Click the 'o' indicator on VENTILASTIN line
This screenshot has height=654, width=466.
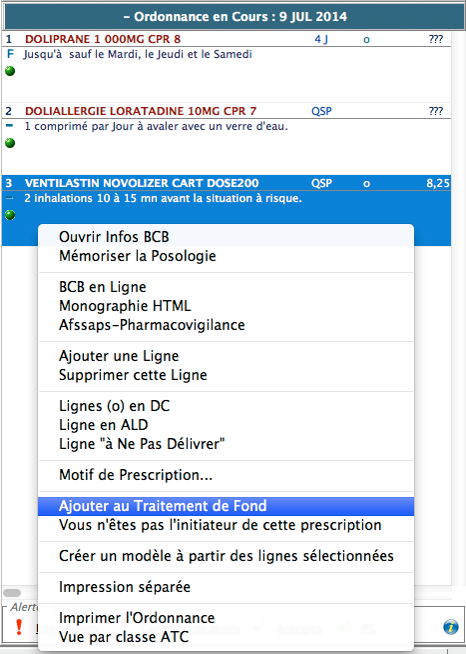pyautogui.click(x=366, y=184)
